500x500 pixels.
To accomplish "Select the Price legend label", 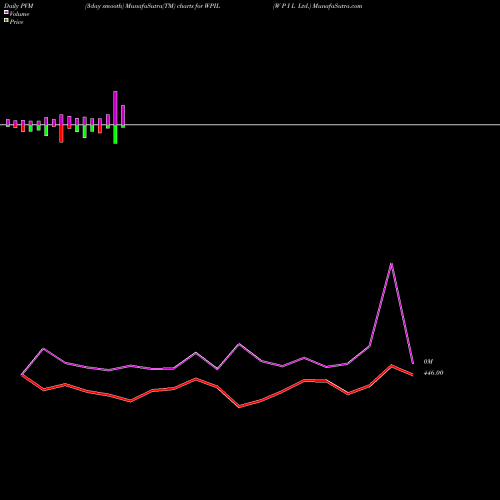I will [16, 22].
